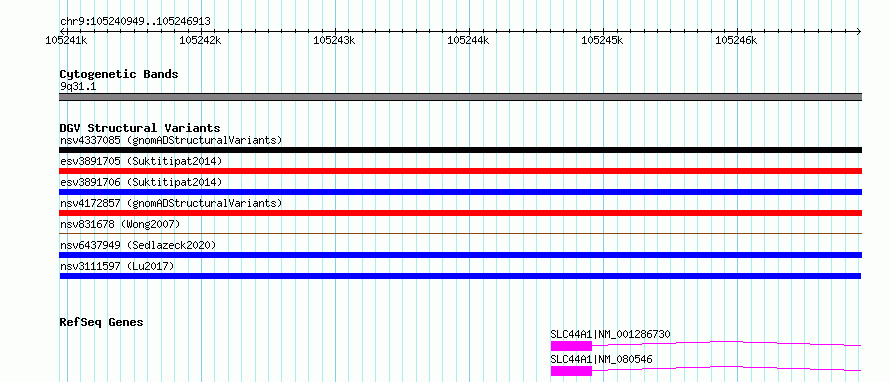Click the DGV Structural Variants track title

[x=140, y=128]
